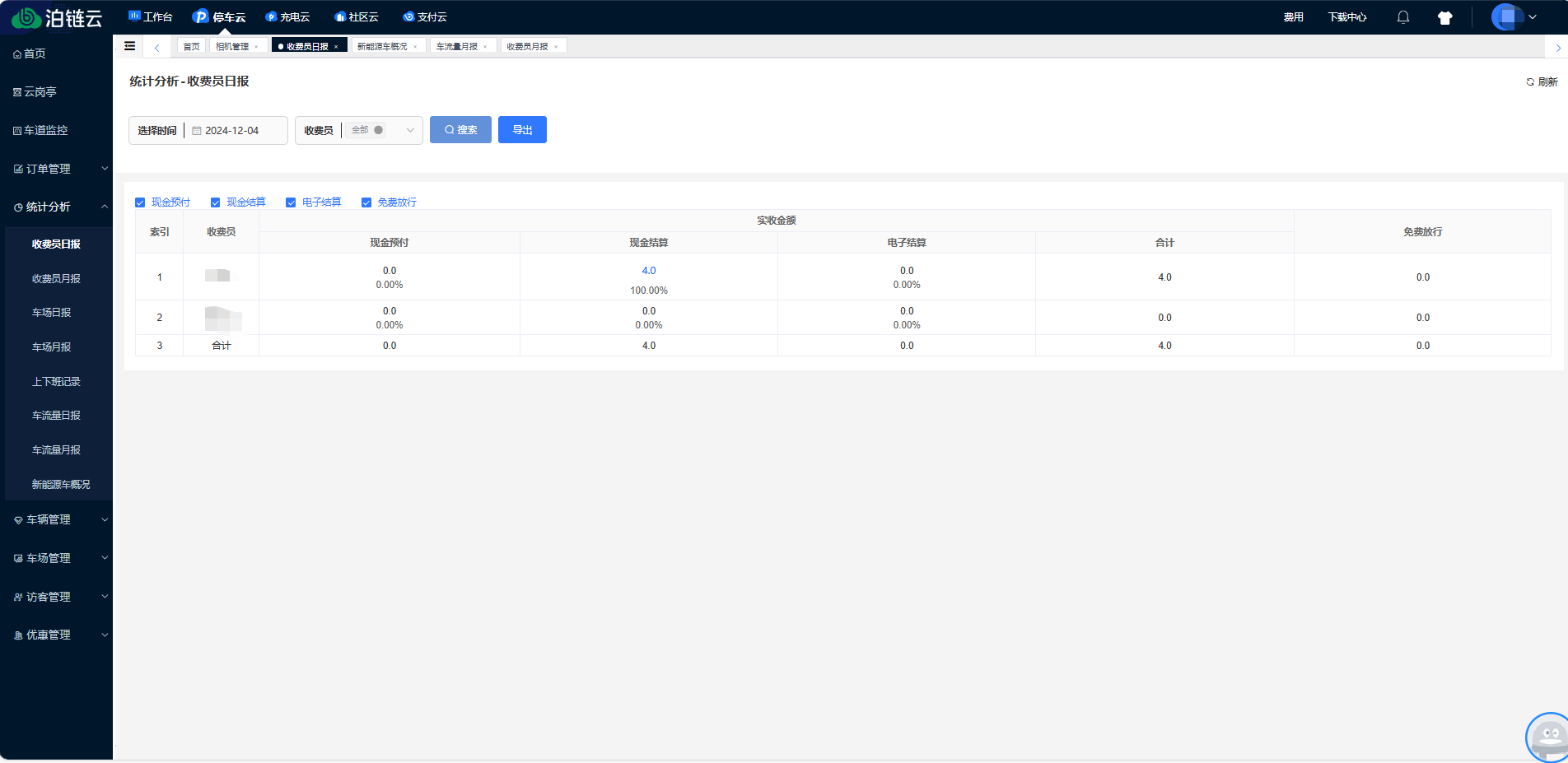The width and height of the screenshot is (1568, 763).
Task: Open the 下载中心 link
Action: click(1347, 17)
